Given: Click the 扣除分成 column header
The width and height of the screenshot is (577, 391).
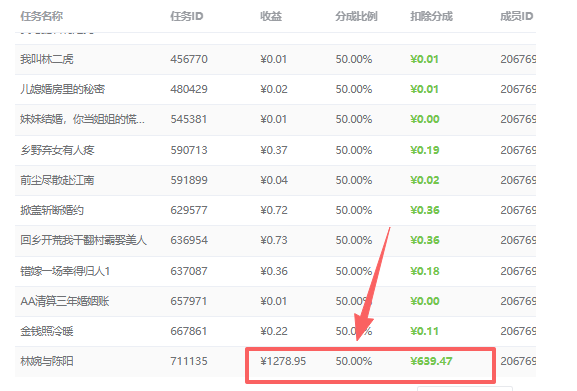Looking at the screenshot, I should 431,16.
